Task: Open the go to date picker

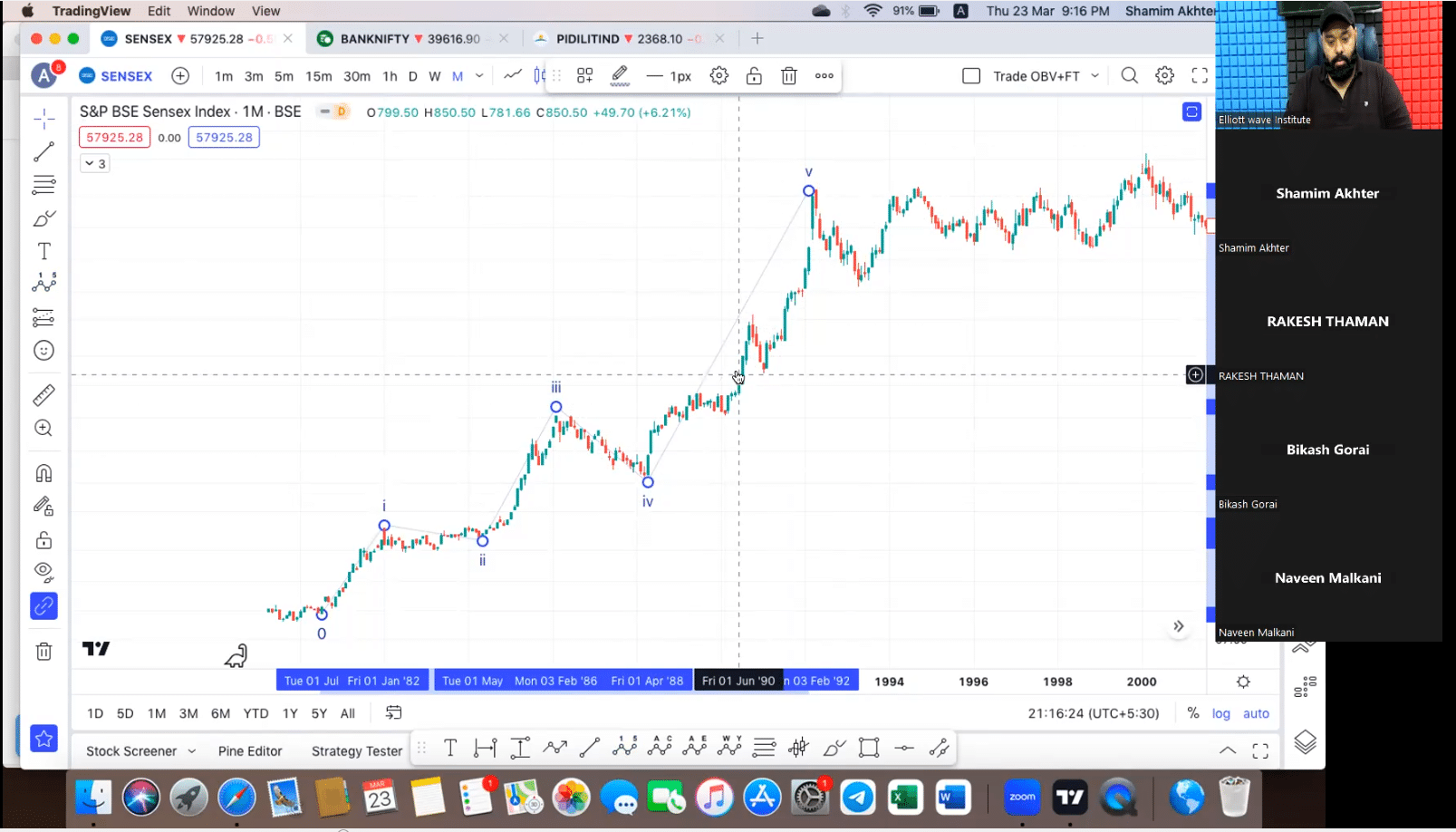Action: tap(393, 713)
